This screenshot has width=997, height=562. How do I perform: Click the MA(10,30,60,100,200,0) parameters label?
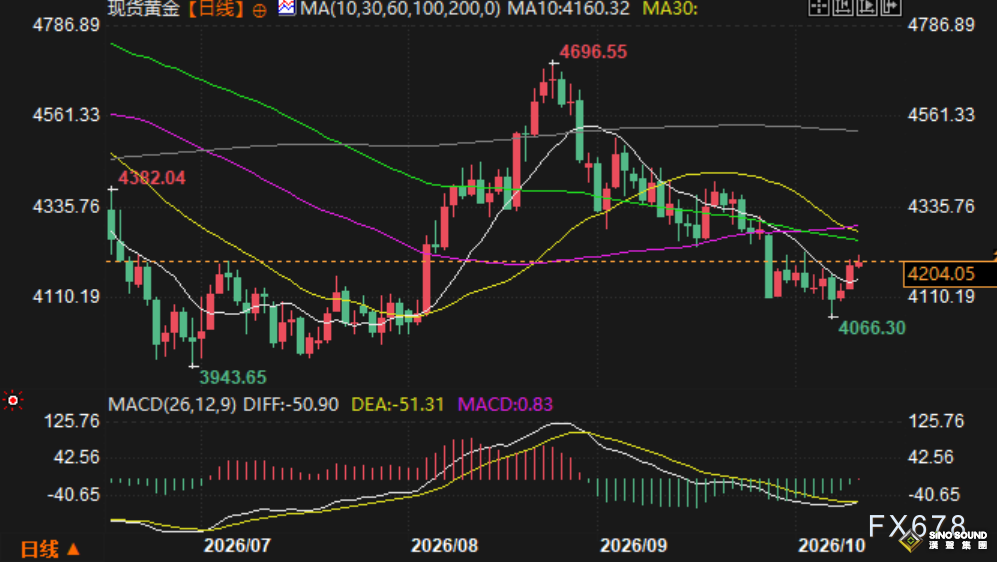(401, 8)
